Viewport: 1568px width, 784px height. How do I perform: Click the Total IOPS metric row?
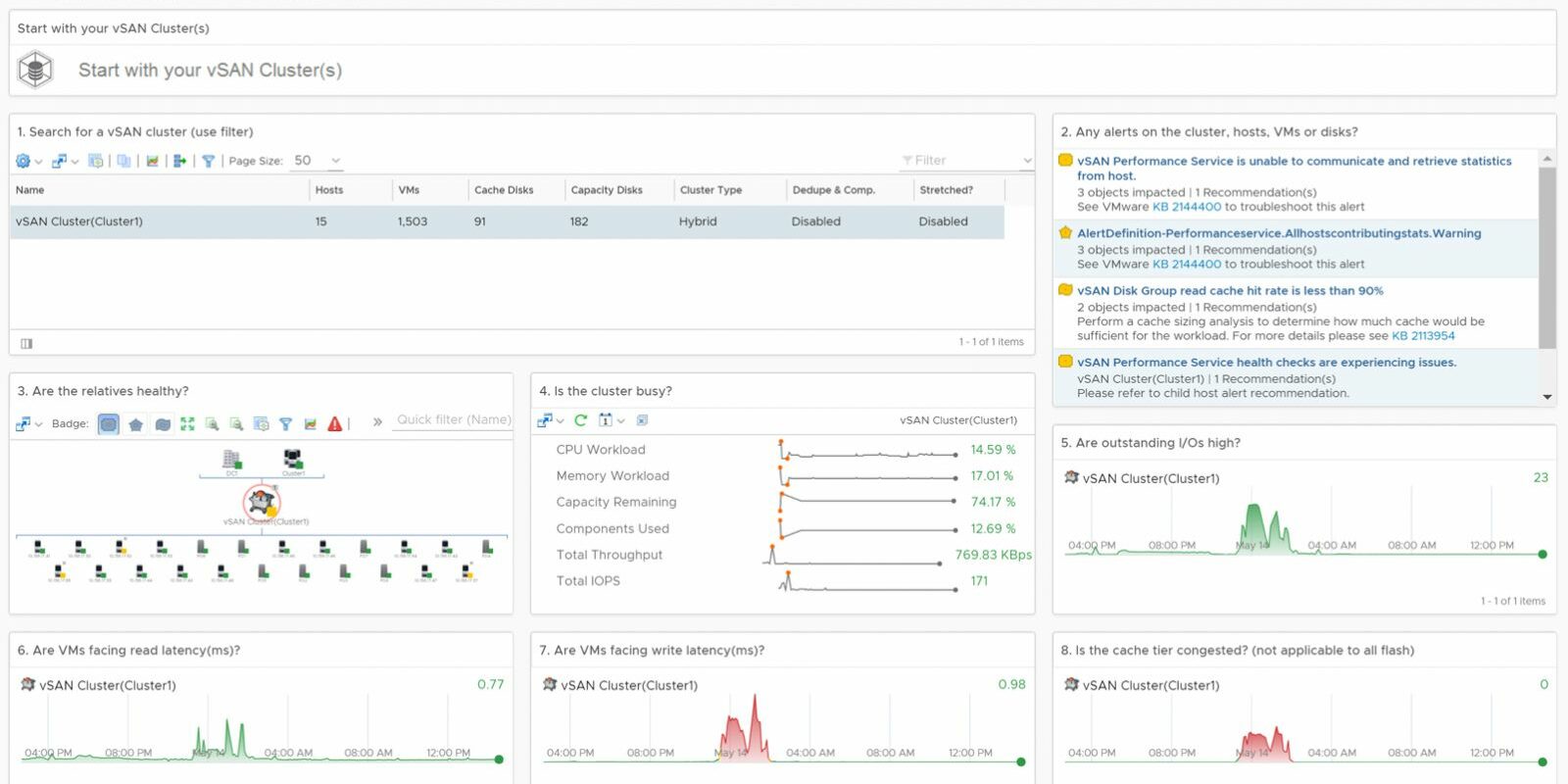point(786,581)
